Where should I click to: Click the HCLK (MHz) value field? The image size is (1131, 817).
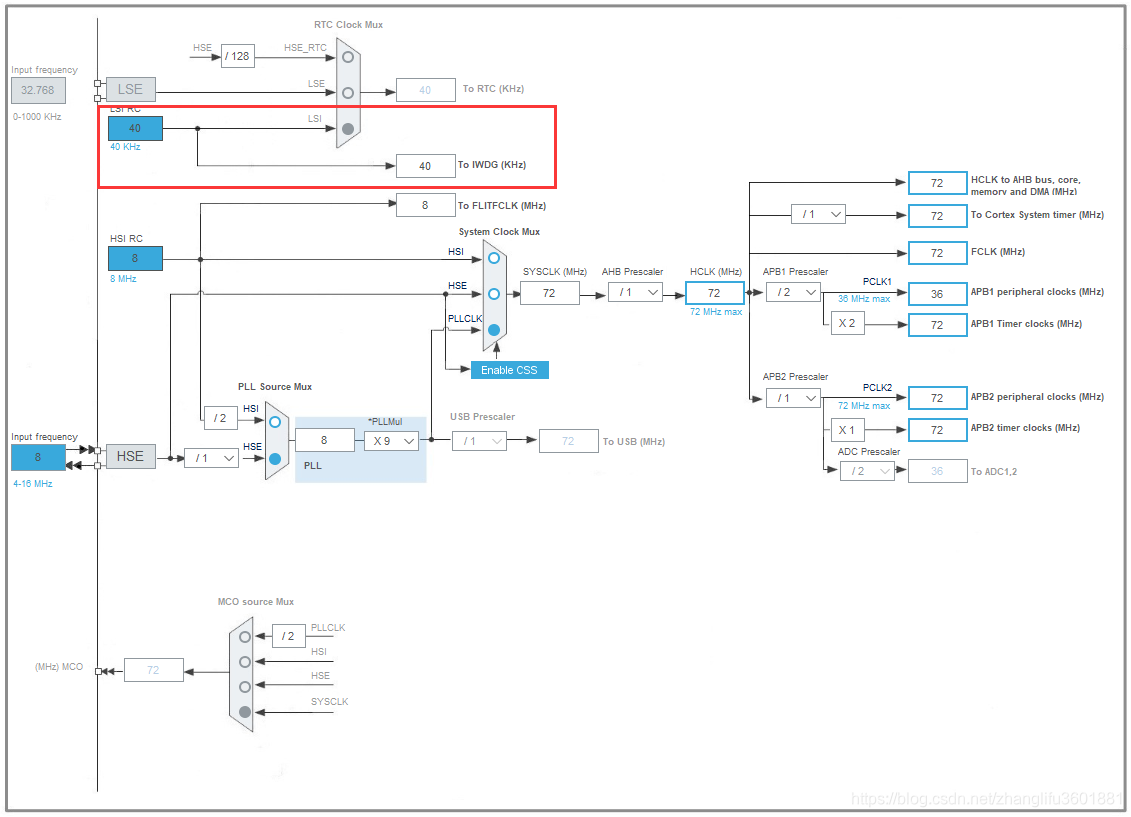point(715,293)
